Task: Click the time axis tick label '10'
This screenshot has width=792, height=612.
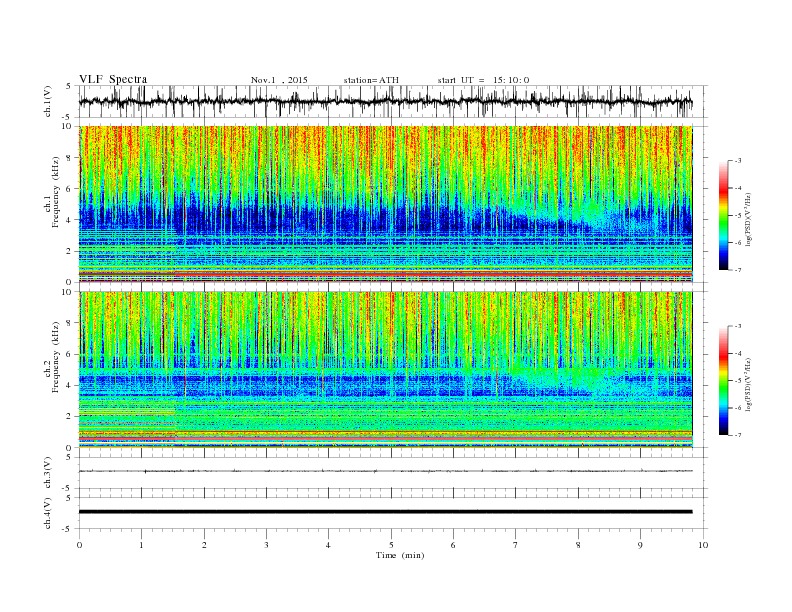Action: (703, 545)
